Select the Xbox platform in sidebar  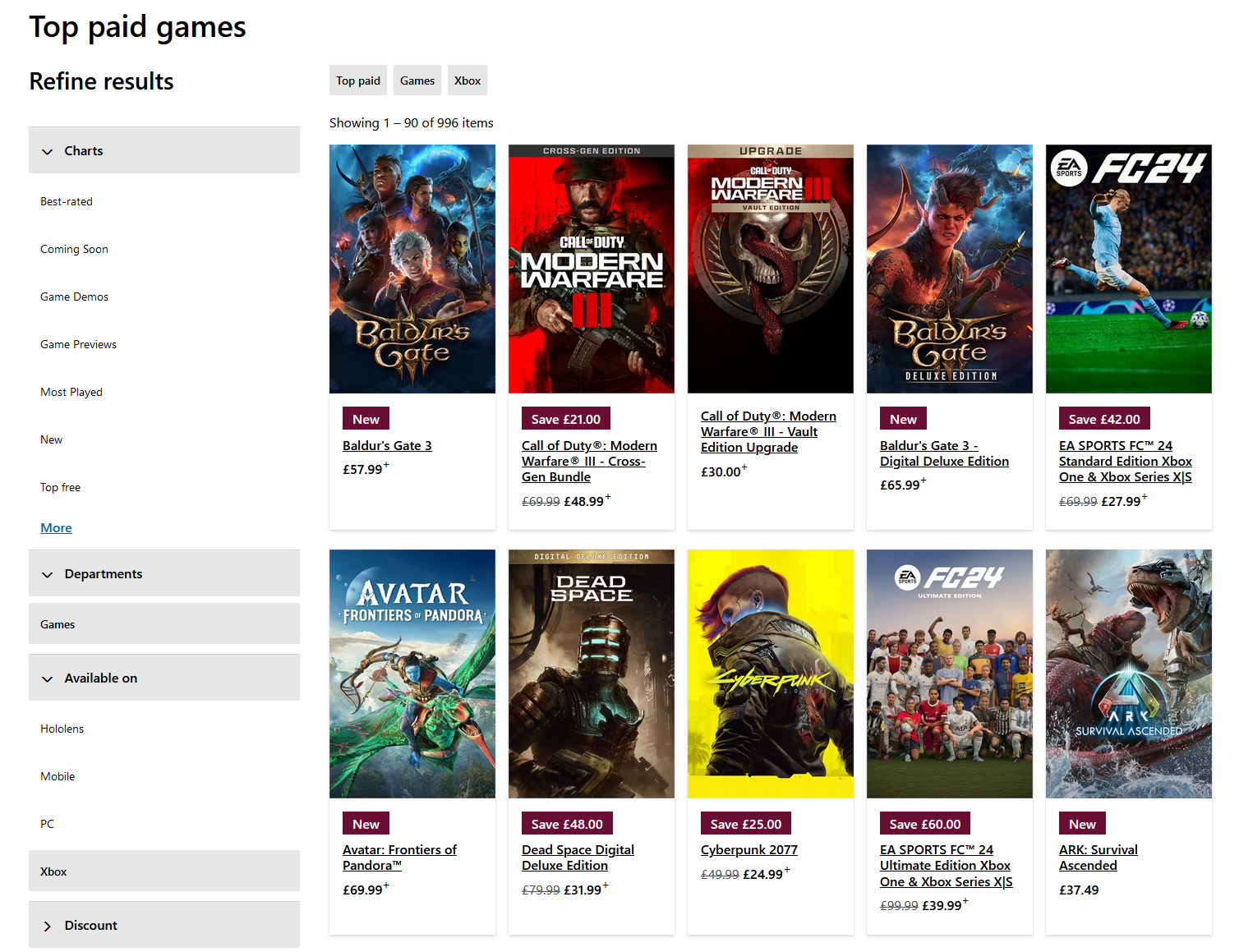164,872
